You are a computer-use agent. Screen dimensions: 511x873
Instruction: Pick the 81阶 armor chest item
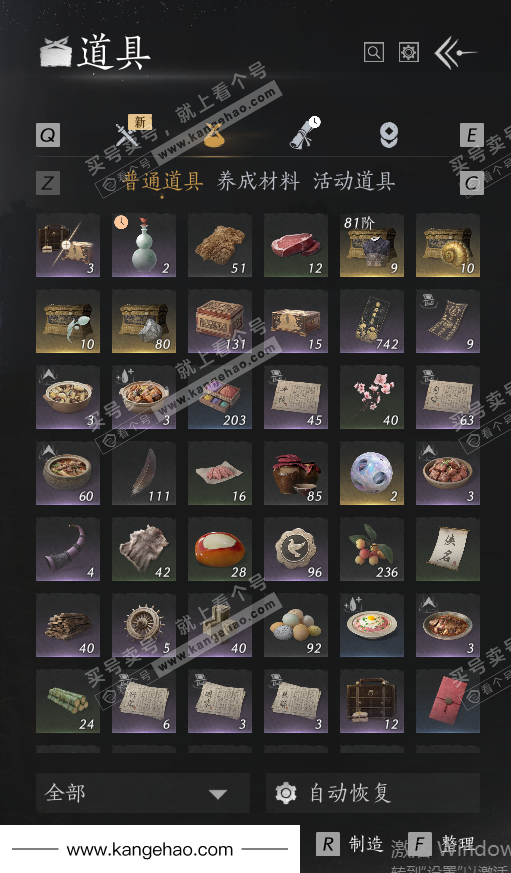372,245
